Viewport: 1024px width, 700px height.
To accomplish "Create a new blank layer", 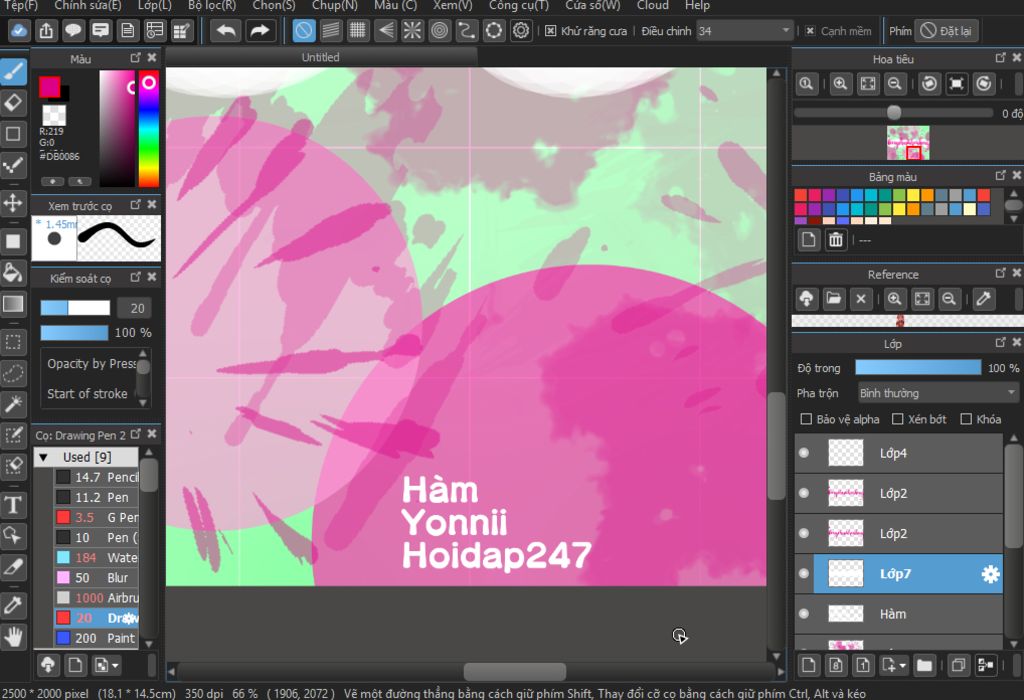I will click(x=808, y=665).
